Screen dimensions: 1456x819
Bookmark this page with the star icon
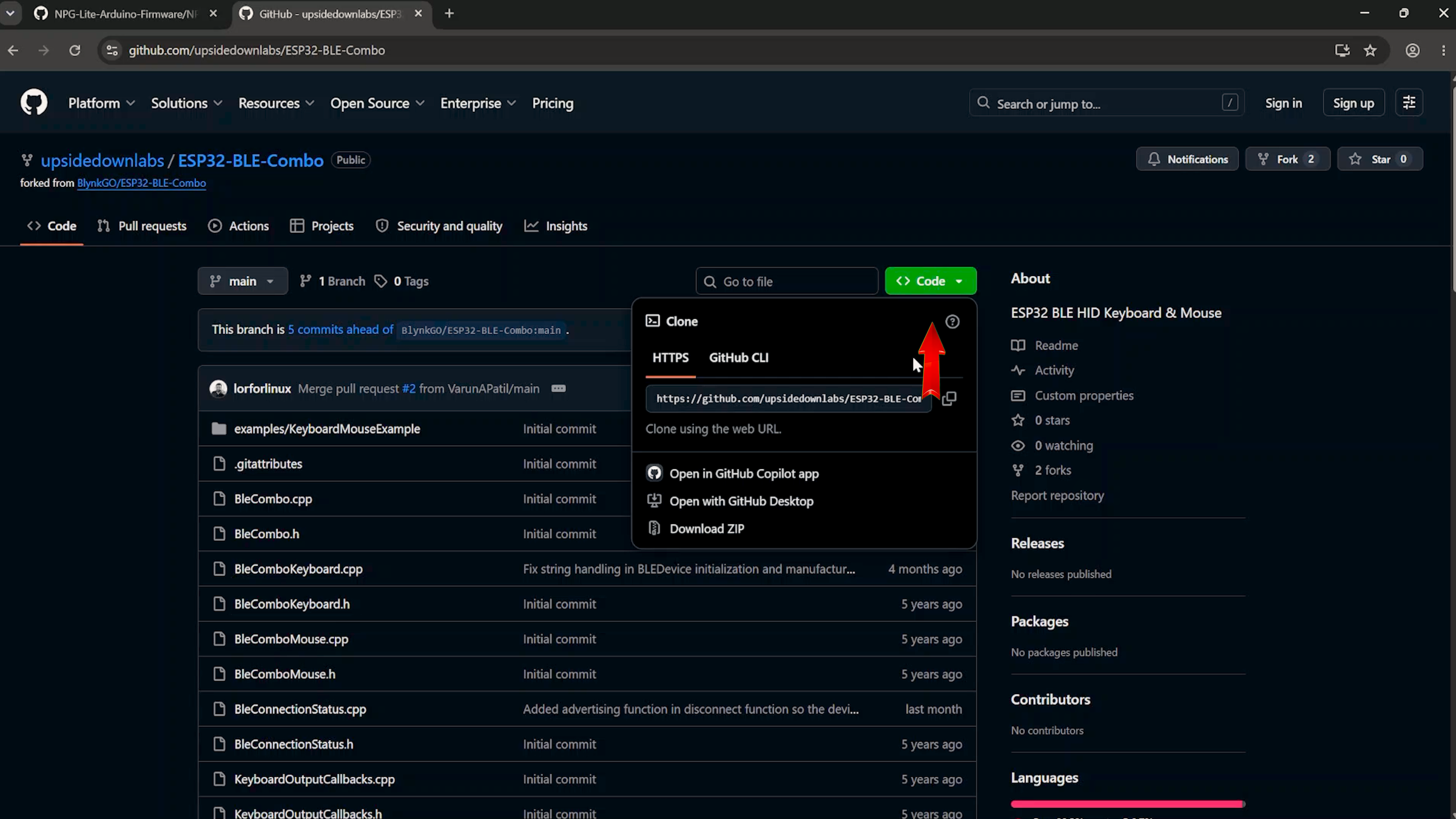coord(1370,50)
